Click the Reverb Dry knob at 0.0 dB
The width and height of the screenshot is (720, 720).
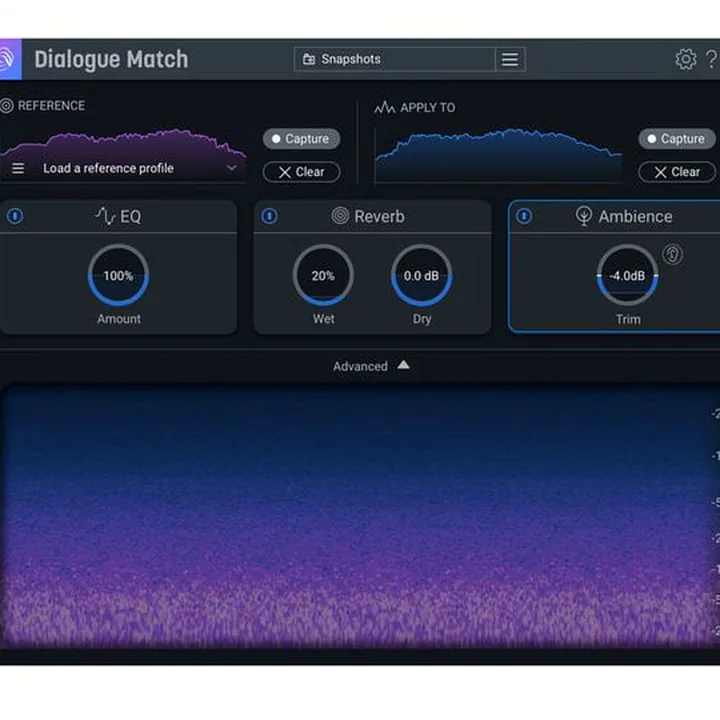coord(422,276)
